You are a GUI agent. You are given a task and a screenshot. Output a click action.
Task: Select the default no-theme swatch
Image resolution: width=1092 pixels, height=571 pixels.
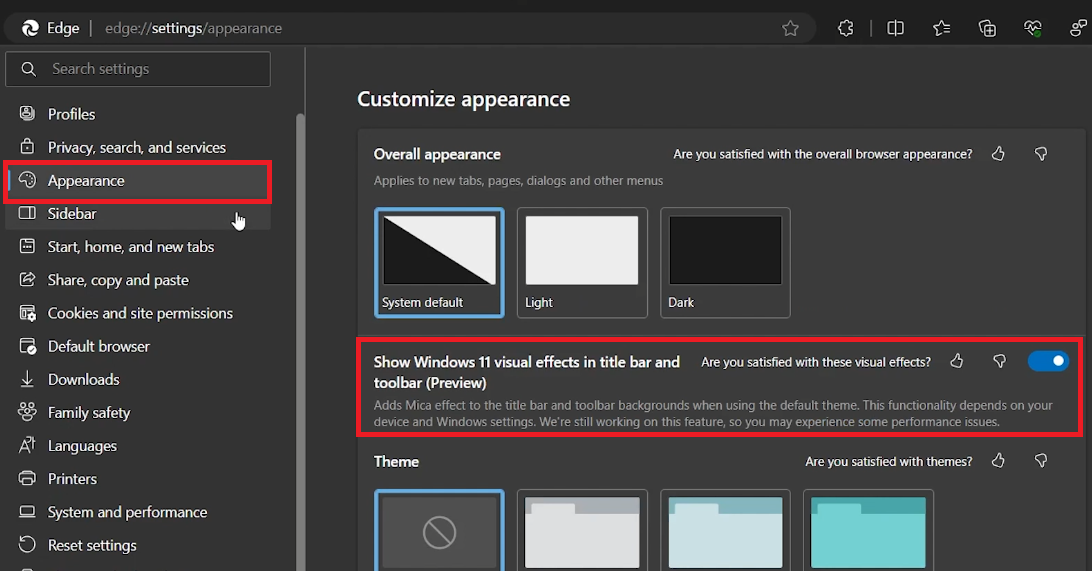439,531
